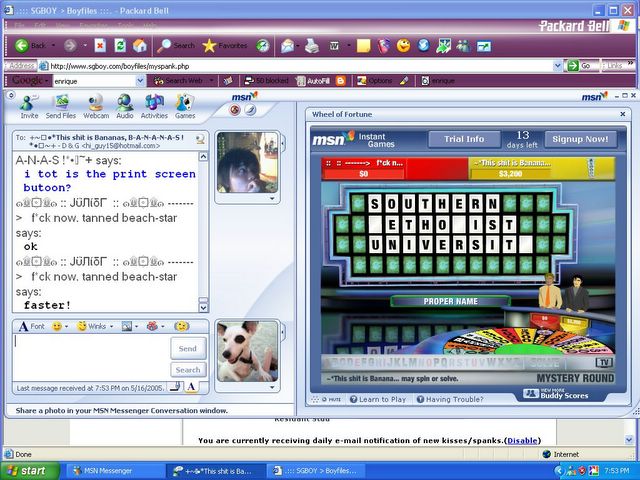The width and height of the screenshot is (640, 480).
Task: Click the Google toolbar Blogger icon
Action: [340, 81]
